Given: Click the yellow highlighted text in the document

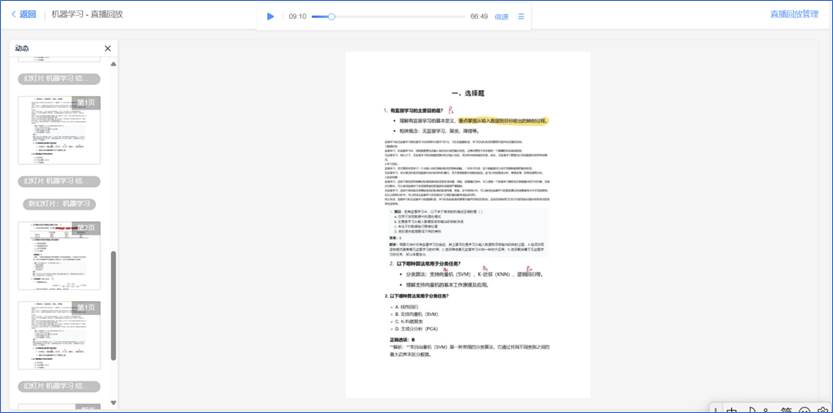Looking at the screenshot, I should 503,120.
